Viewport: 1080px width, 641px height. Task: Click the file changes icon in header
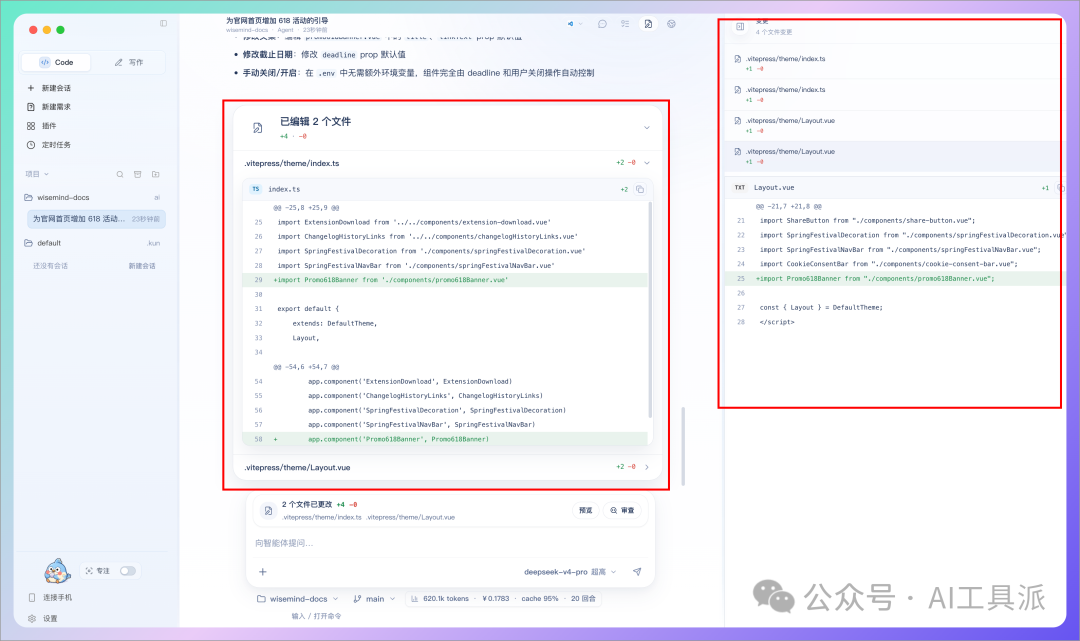pos(648,23)
